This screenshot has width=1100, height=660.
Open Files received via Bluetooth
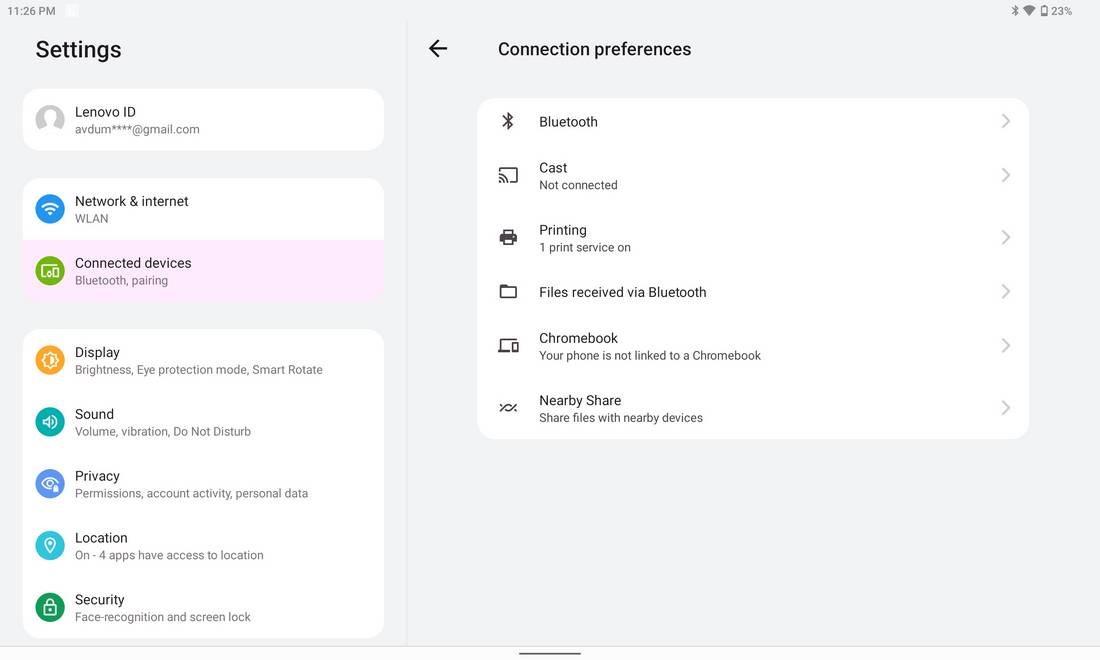[x=753, y=292]
